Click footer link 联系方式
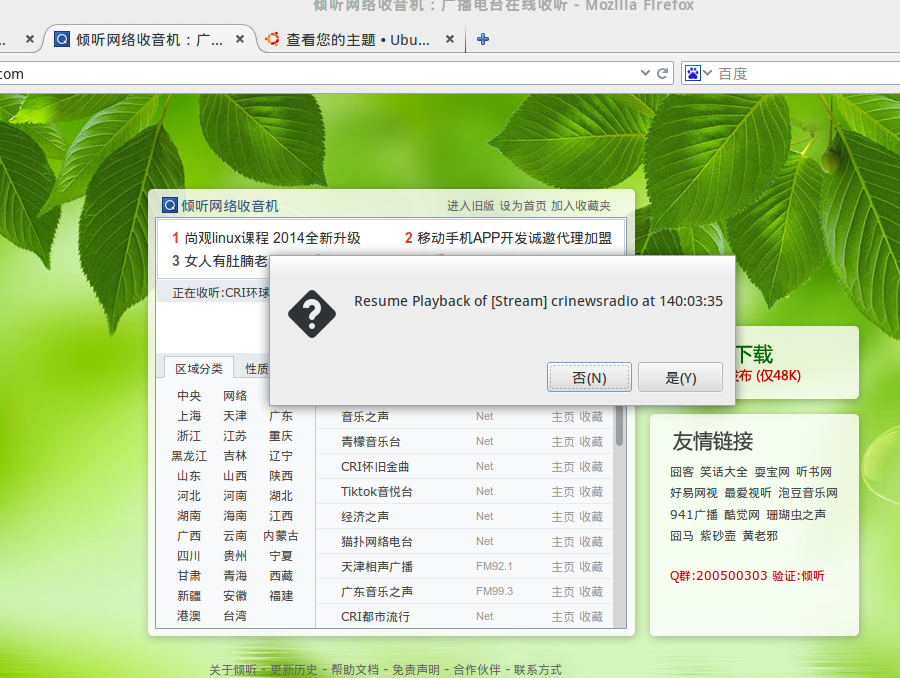The height and width of the screenshot is (678, 900). [538, 669]
